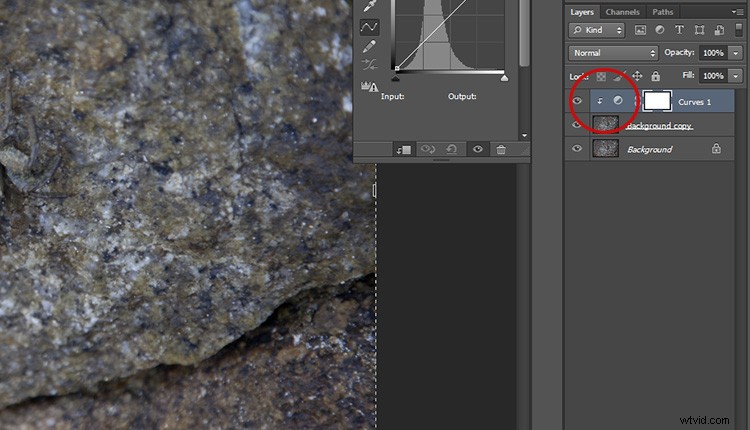
Task: Click the Curves adjustment layer icon
Action: [618, 100]
